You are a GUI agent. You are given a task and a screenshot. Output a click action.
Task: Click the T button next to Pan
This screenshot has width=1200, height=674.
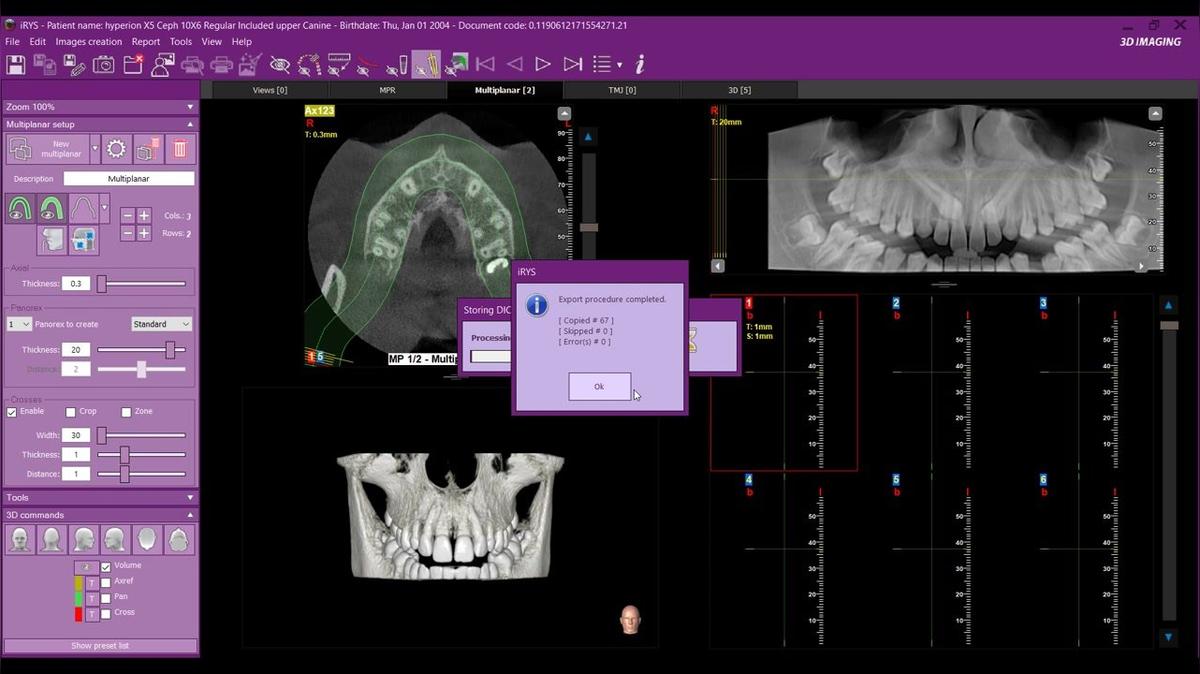(x=92, y=598)
